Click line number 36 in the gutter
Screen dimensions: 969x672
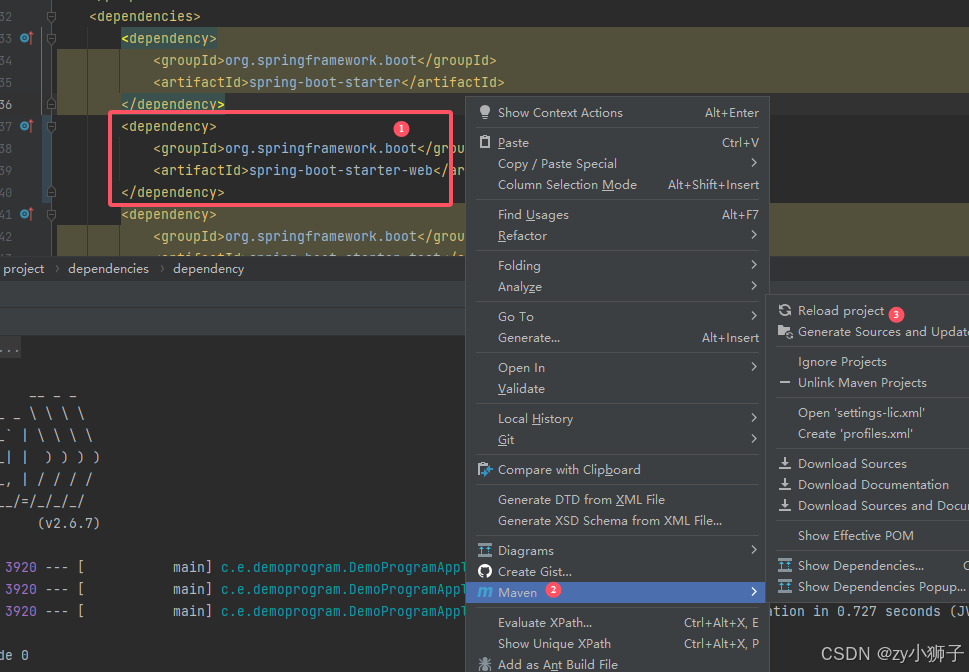[6, 104]
